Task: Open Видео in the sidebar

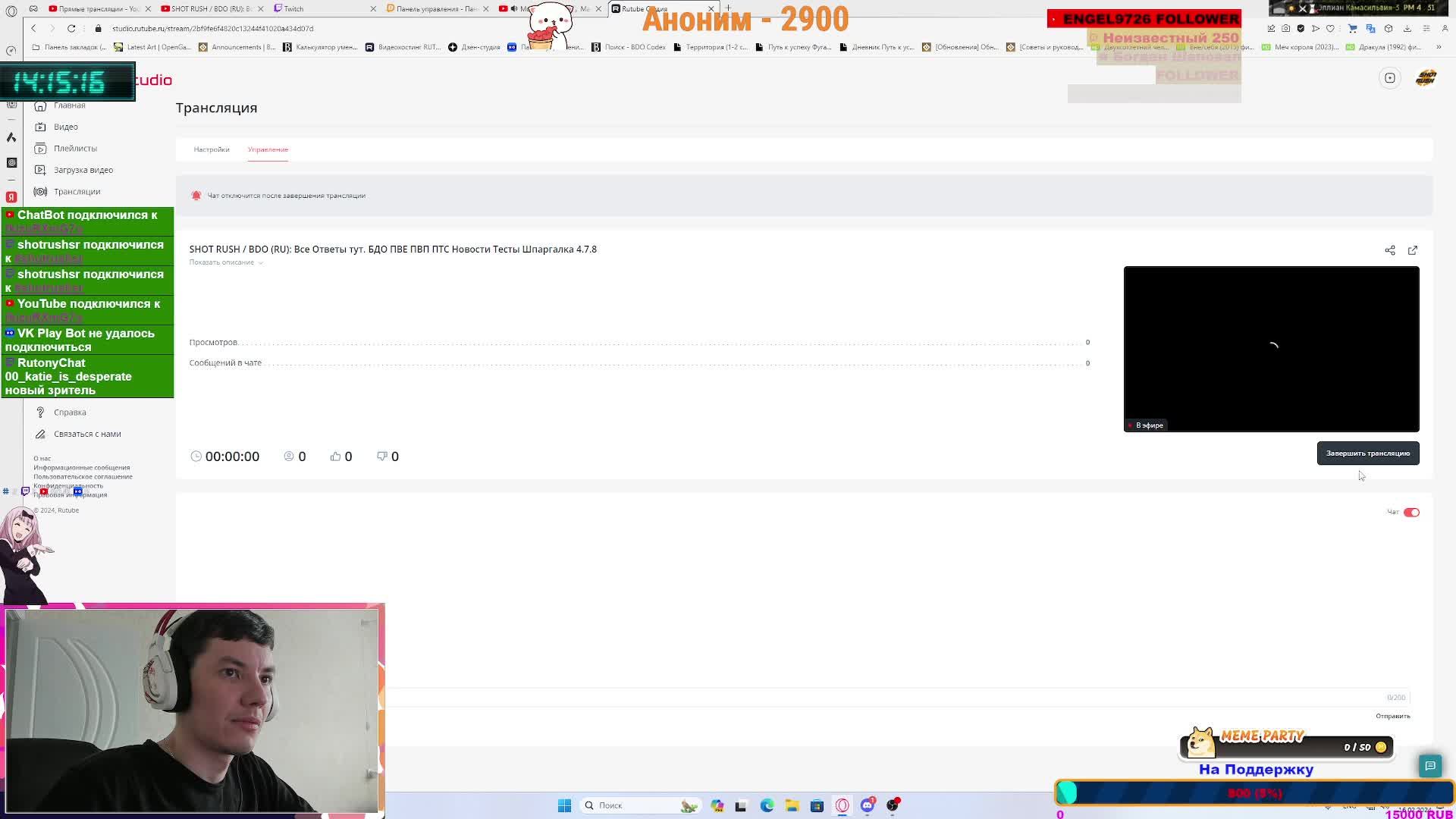Action: [65, 127]
